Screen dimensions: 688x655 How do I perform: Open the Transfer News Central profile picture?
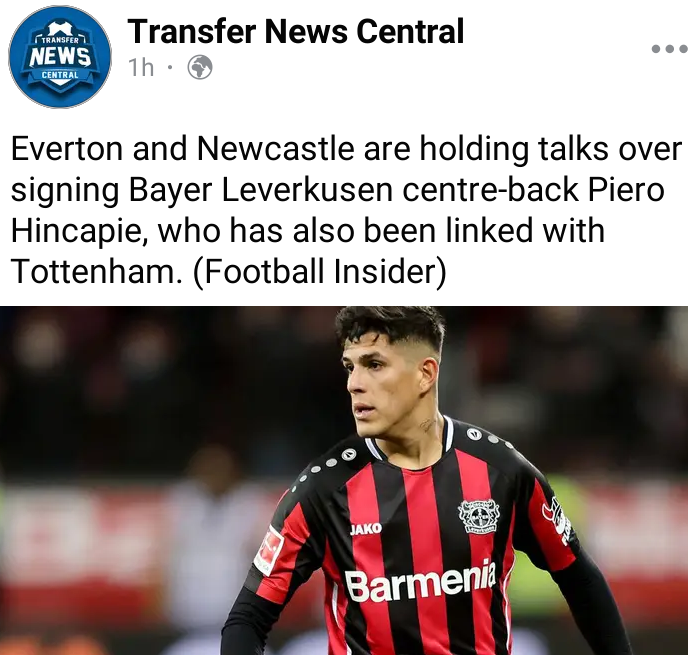(x=60, y=57)
